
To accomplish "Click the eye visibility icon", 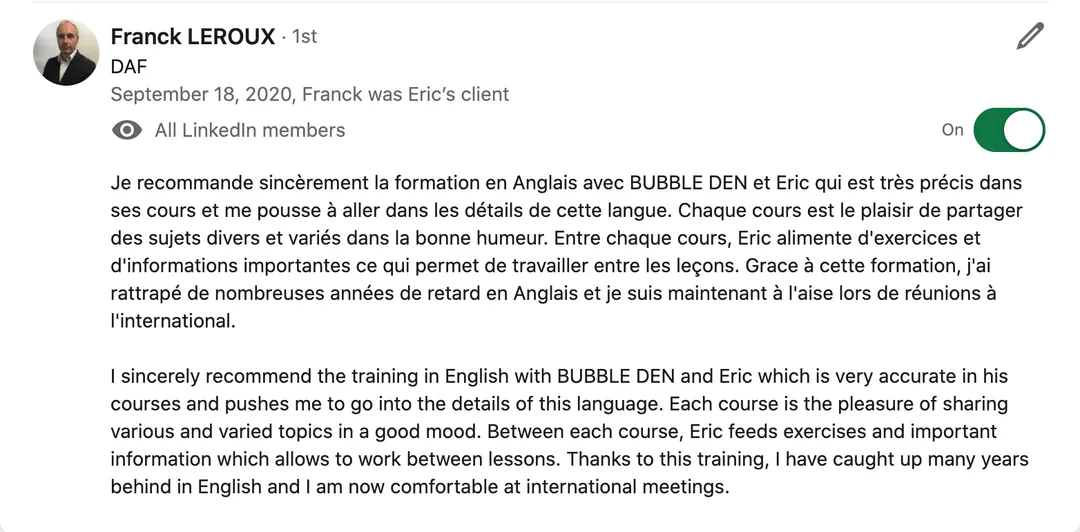I will (127, 130).
